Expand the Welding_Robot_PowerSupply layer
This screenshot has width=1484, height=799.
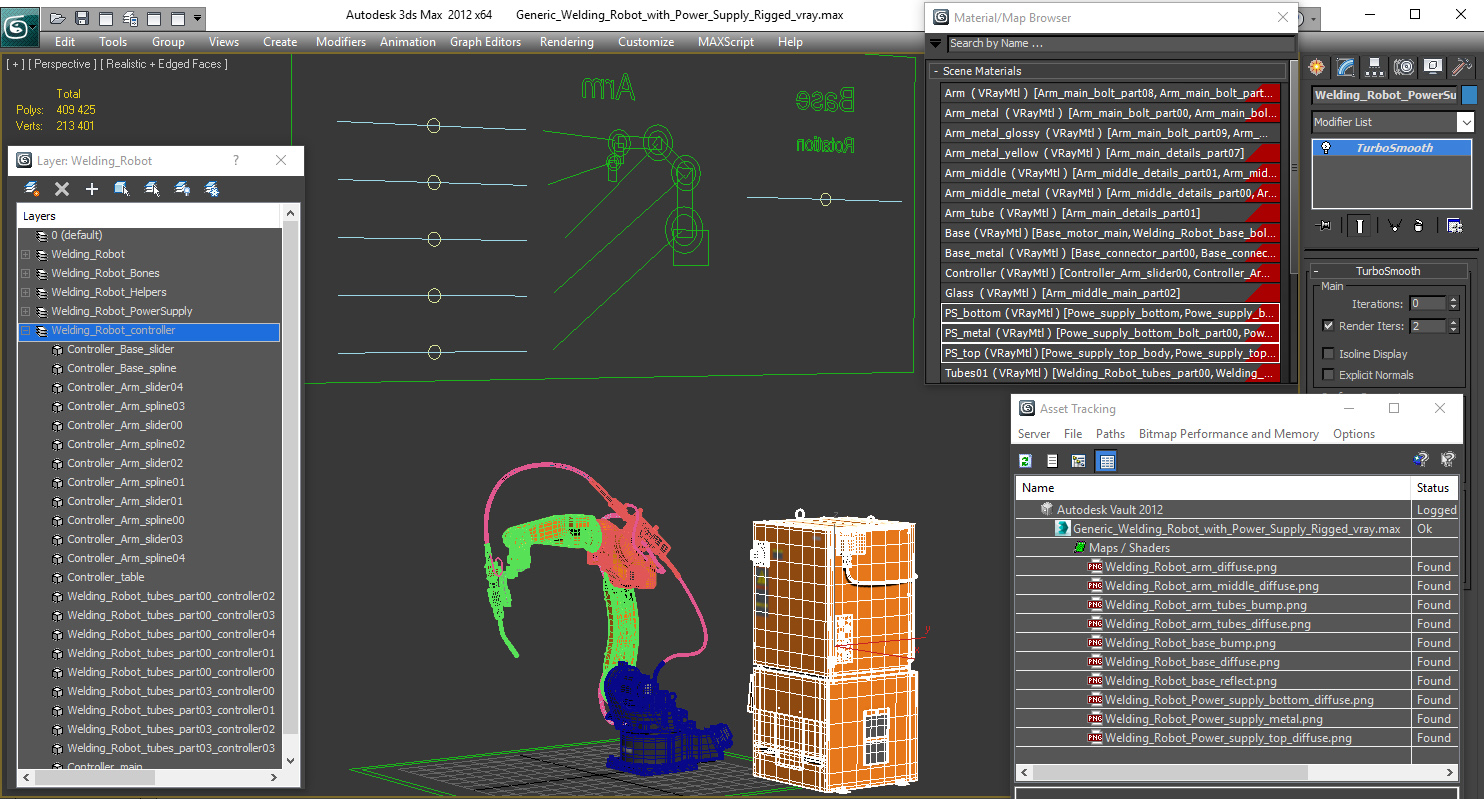click(25, 312)
